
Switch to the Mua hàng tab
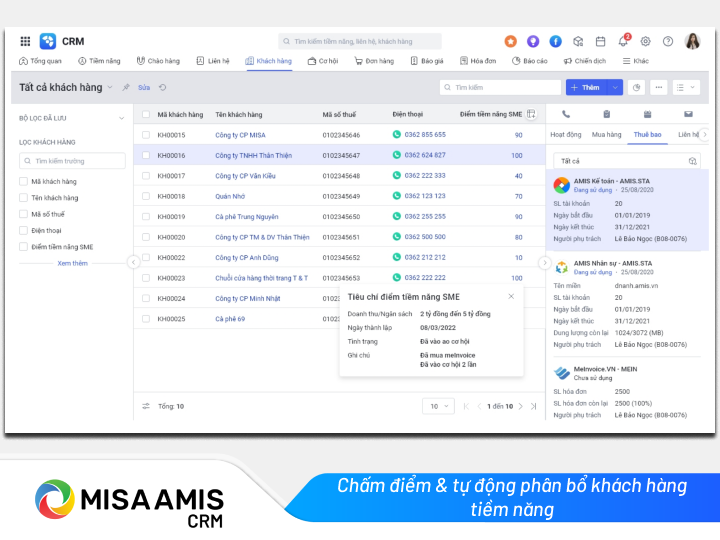(x=607, y=135)
